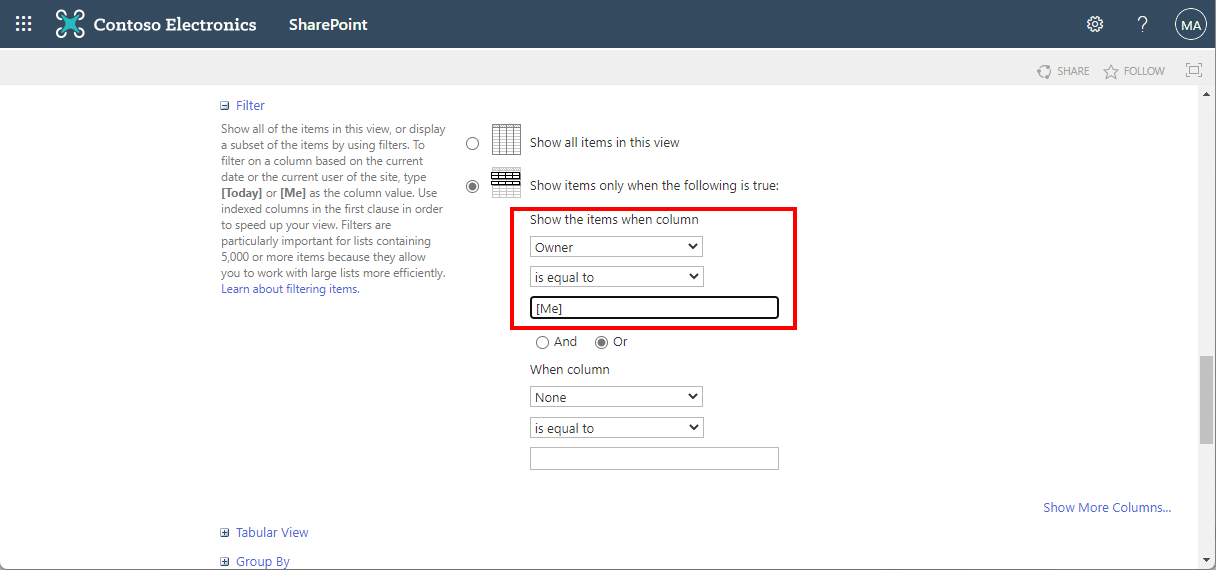Click the Contoso Electronics drone logo

70,24
